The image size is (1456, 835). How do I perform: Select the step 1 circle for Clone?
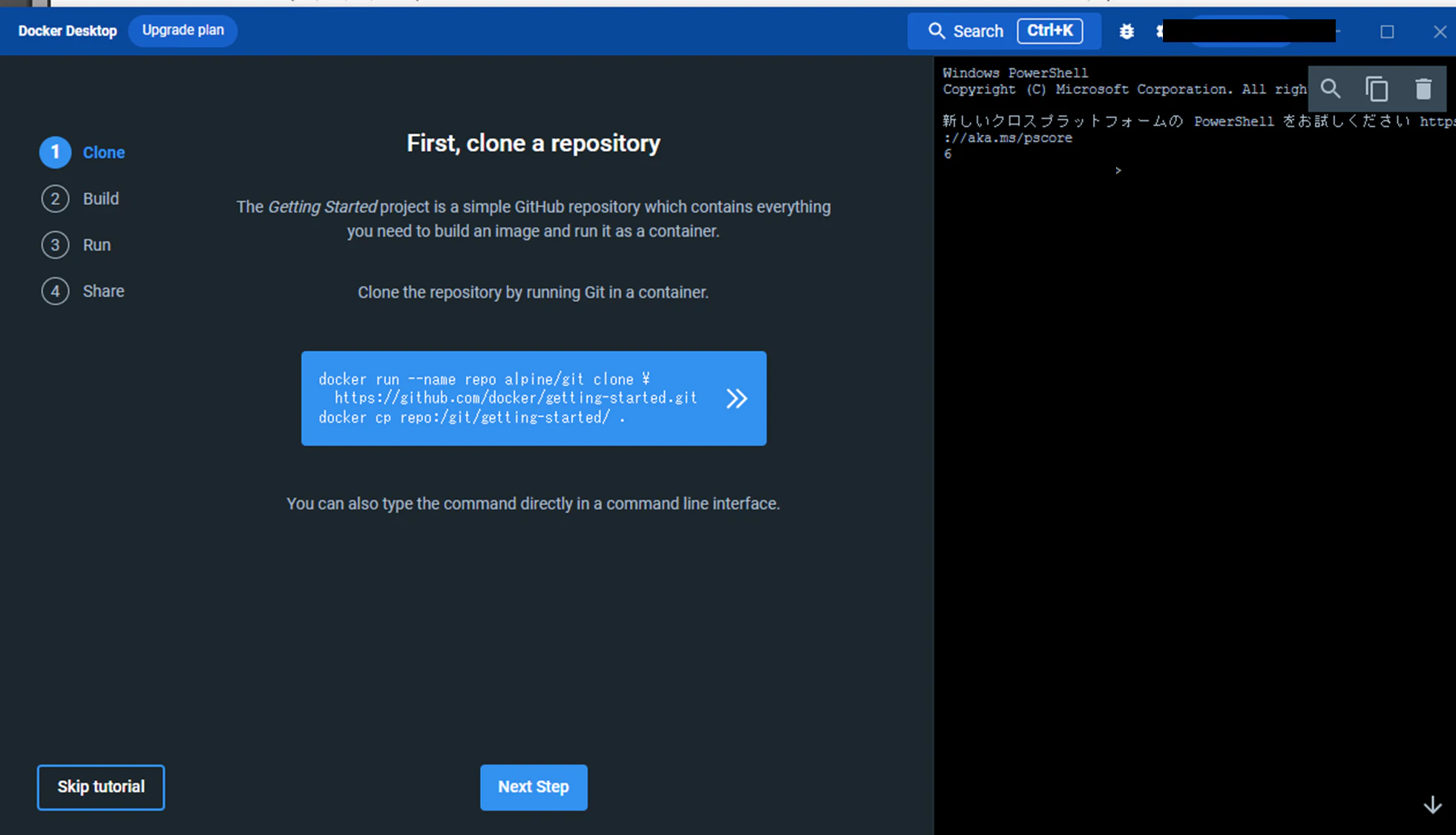point(55,152)
